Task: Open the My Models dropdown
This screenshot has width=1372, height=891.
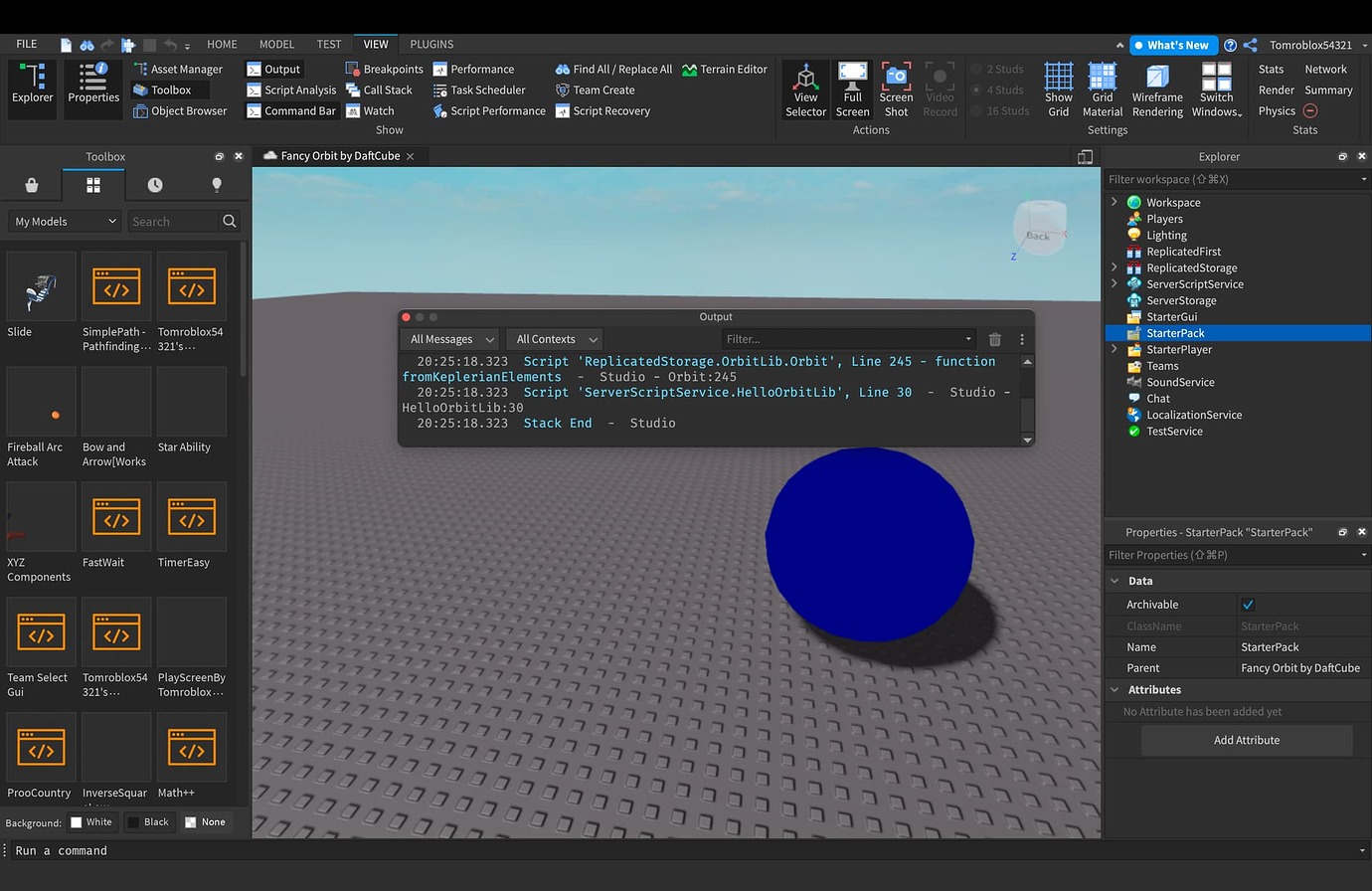Action: pos(64,221)
